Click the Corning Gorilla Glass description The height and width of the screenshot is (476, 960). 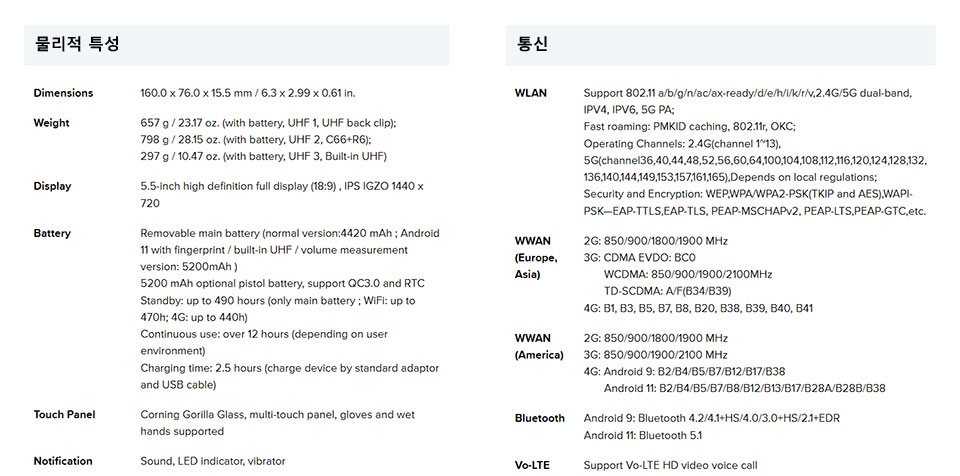click(277, 423)
